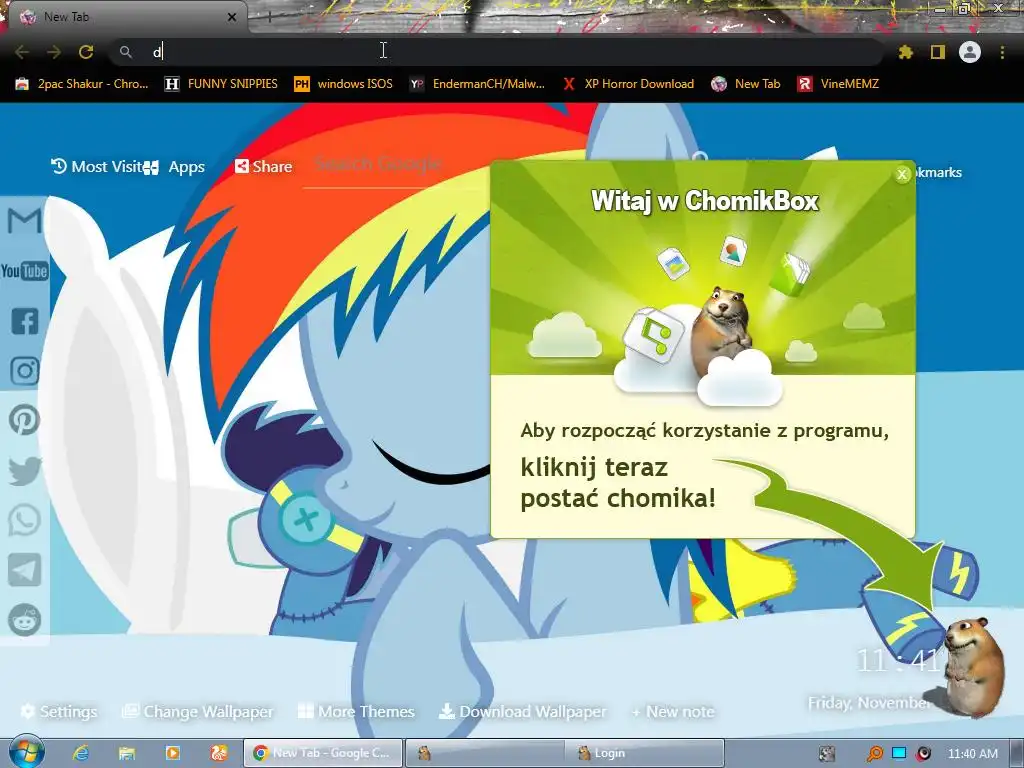1024x768 pixels.
Task: Open Gmail from the sidebar
Action: coord(24,221)
